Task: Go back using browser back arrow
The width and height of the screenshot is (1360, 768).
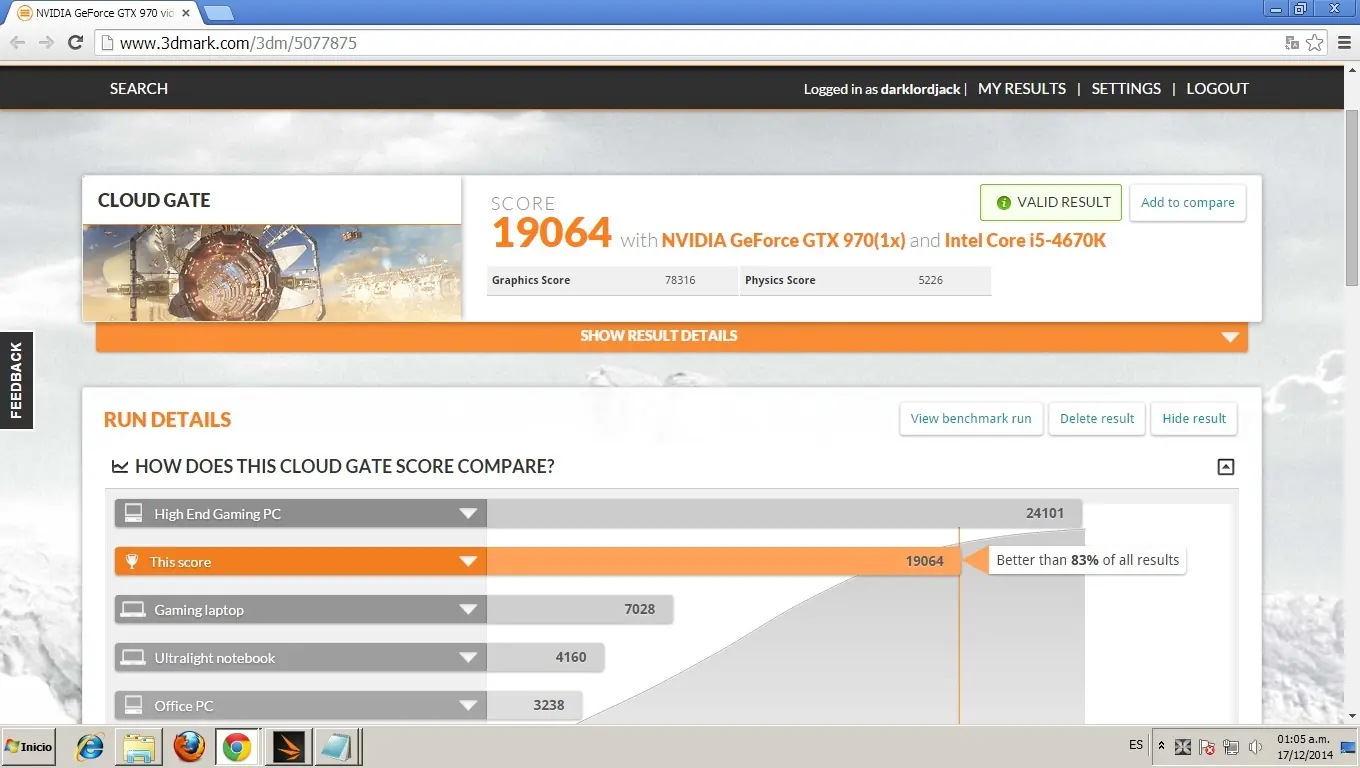Action: (x=17, y=43)
